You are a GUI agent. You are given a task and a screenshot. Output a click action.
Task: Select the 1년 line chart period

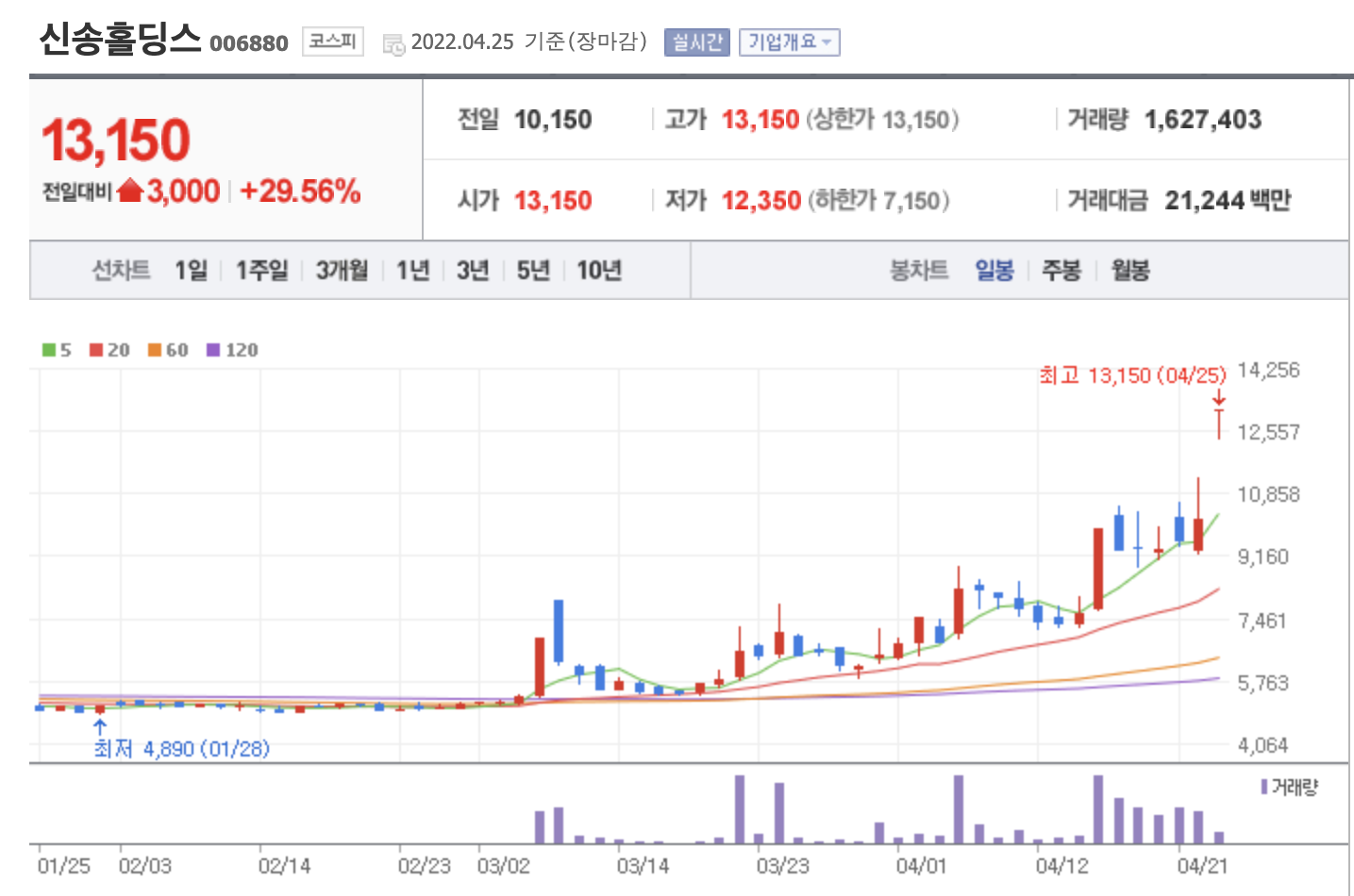(413, 271)
